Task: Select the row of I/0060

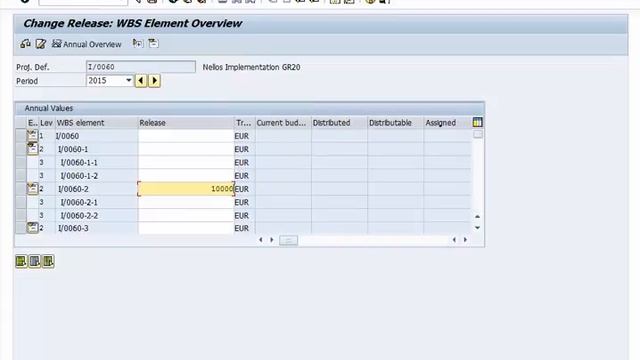Action: pos(20,136)
